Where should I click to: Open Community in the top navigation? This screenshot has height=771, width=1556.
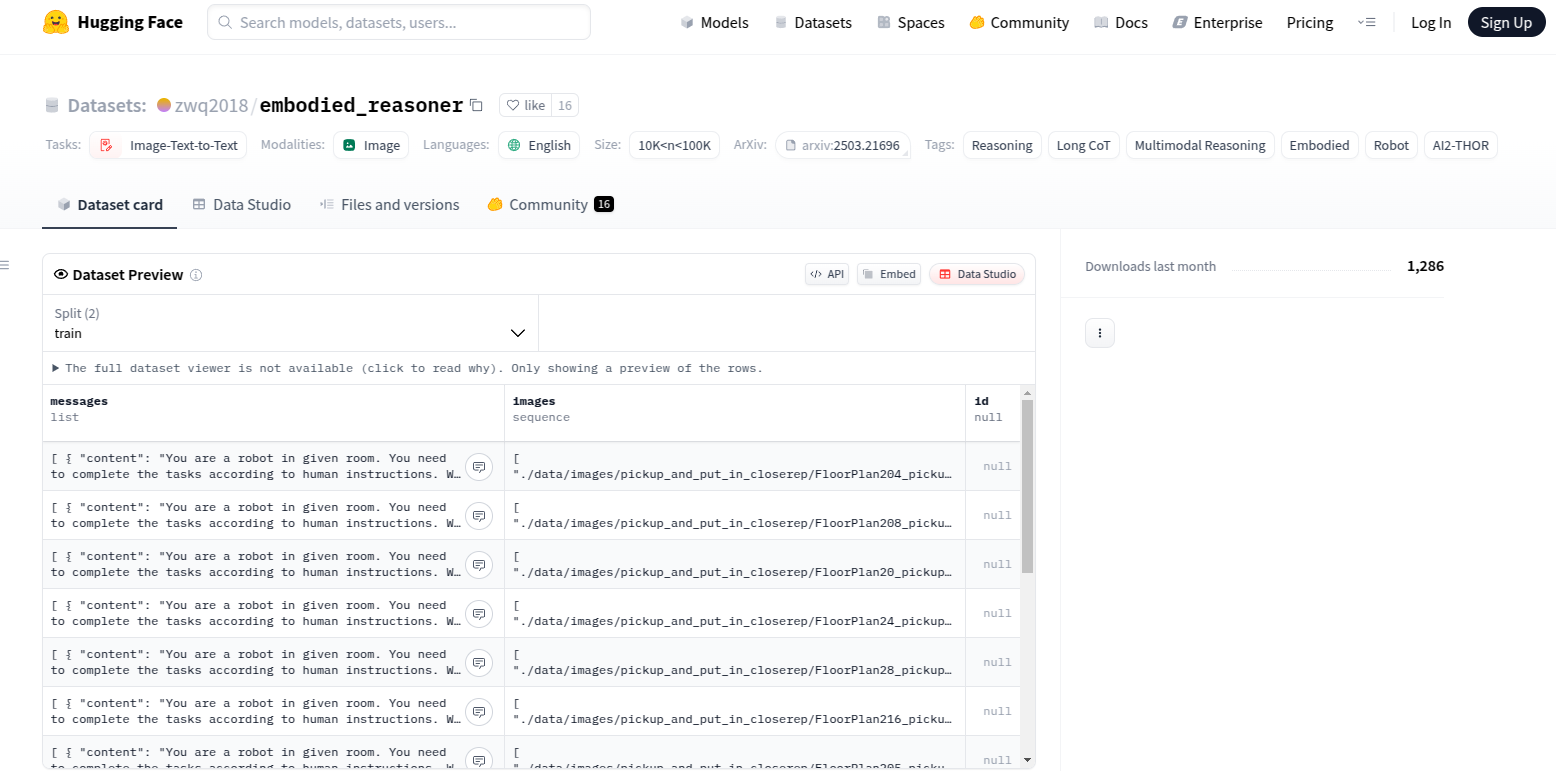[1019, 22]
